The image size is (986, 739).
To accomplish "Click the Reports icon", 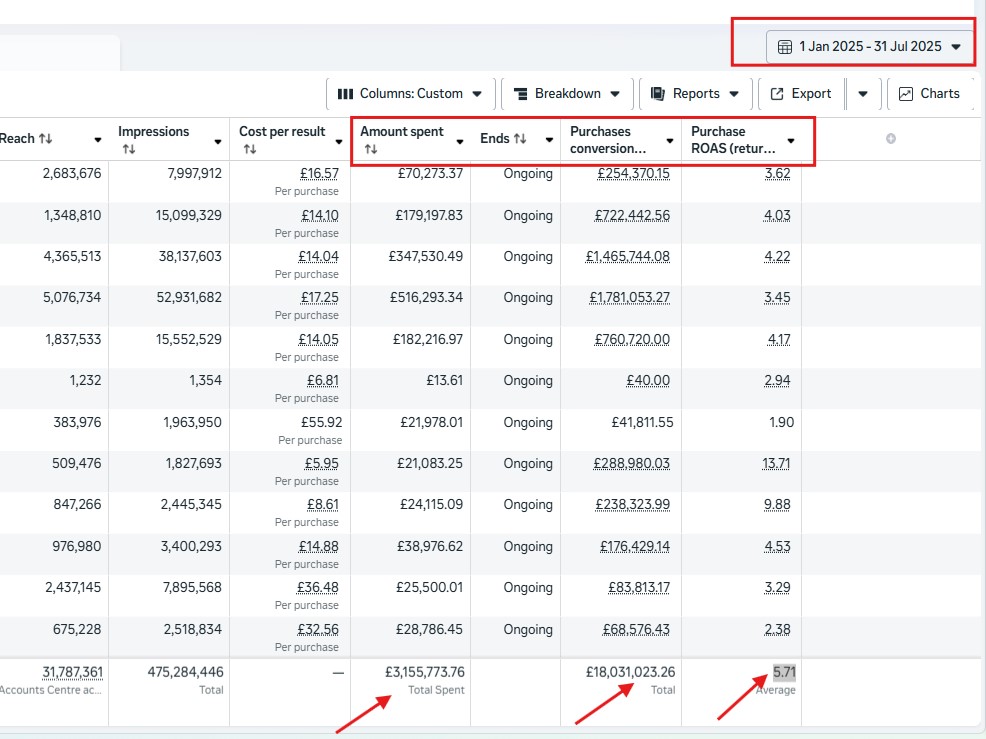I will click(658, 94).
